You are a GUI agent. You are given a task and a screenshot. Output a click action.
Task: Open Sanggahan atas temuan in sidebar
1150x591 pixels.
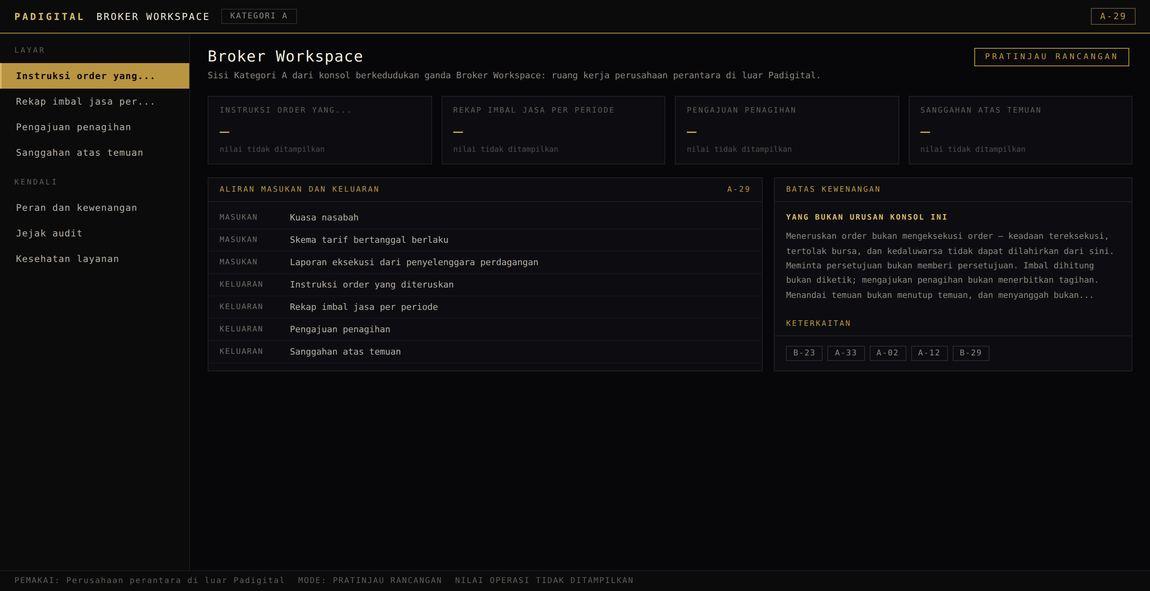pos(95,153)
